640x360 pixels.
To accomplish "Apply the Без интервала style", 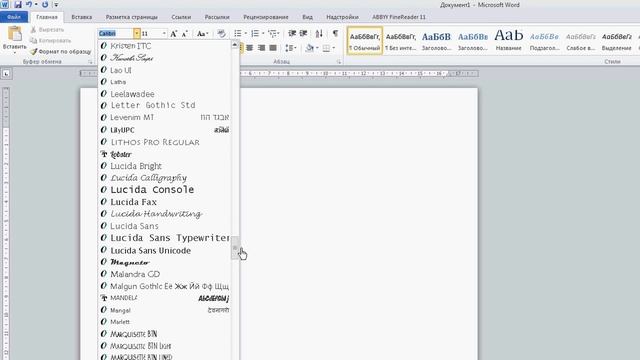I will click(401, 41).
